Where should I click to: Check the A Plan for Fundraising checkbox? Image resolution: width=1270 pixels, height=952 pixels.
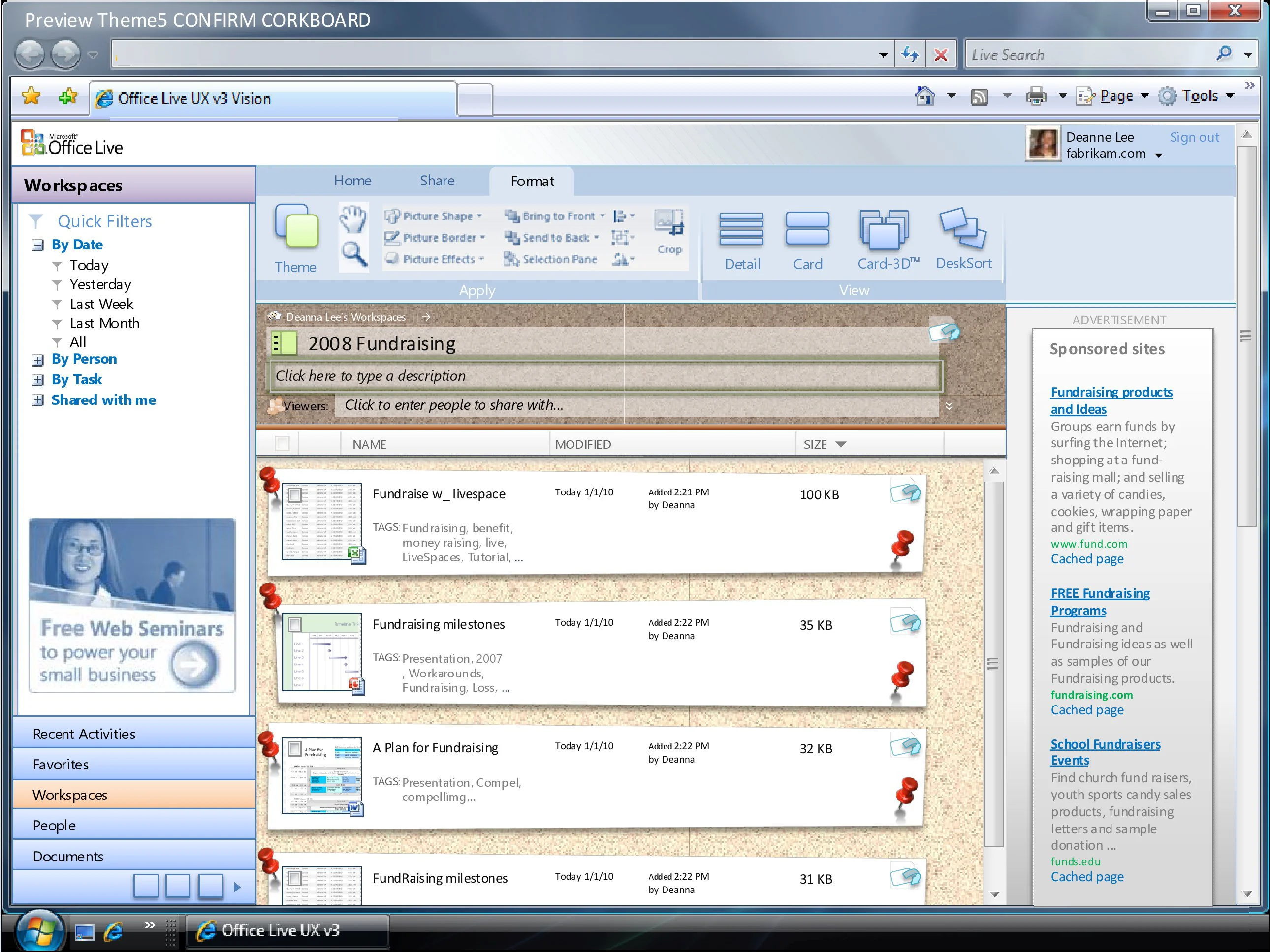pos(295,749)
